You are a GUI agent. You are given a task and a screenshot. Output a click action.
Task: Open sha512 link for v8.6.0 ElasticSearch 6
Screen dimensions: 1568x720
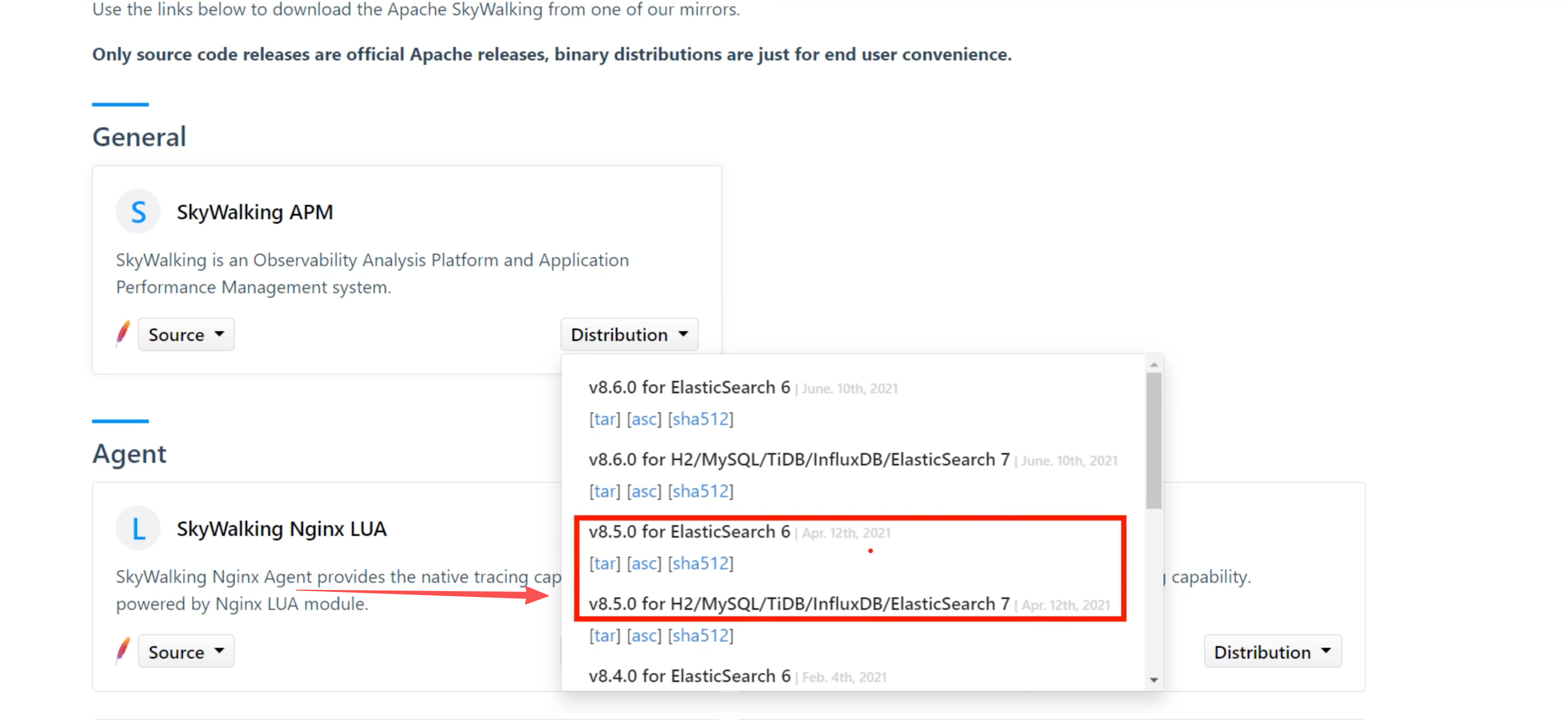click(700, 420)
